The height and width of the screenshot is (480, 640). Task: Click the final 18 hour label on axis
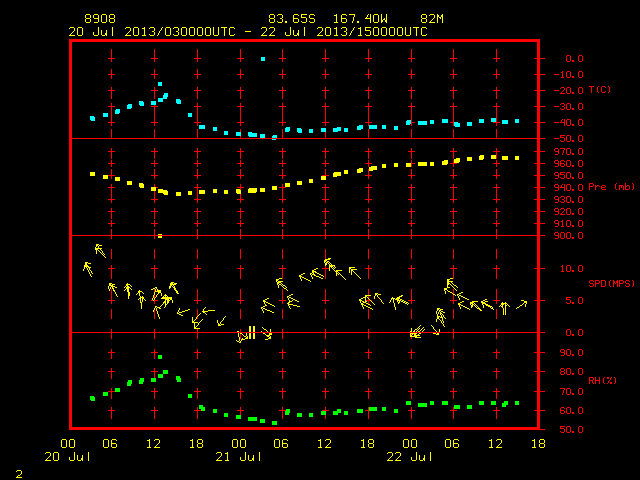pos(538,444)
